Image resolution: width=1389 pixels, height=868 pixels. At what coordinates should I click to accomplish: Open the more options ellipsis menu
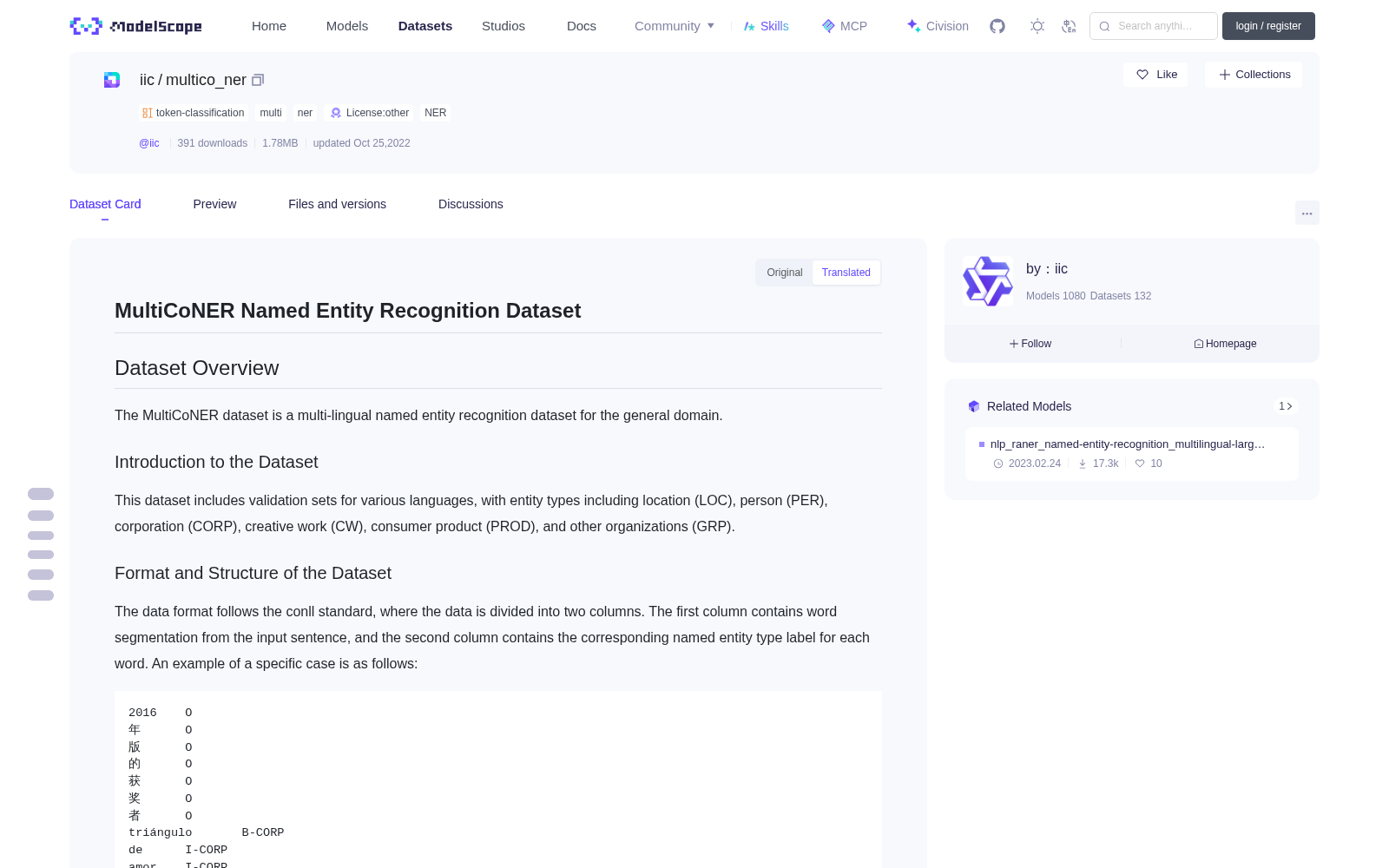pos(1307,213)
